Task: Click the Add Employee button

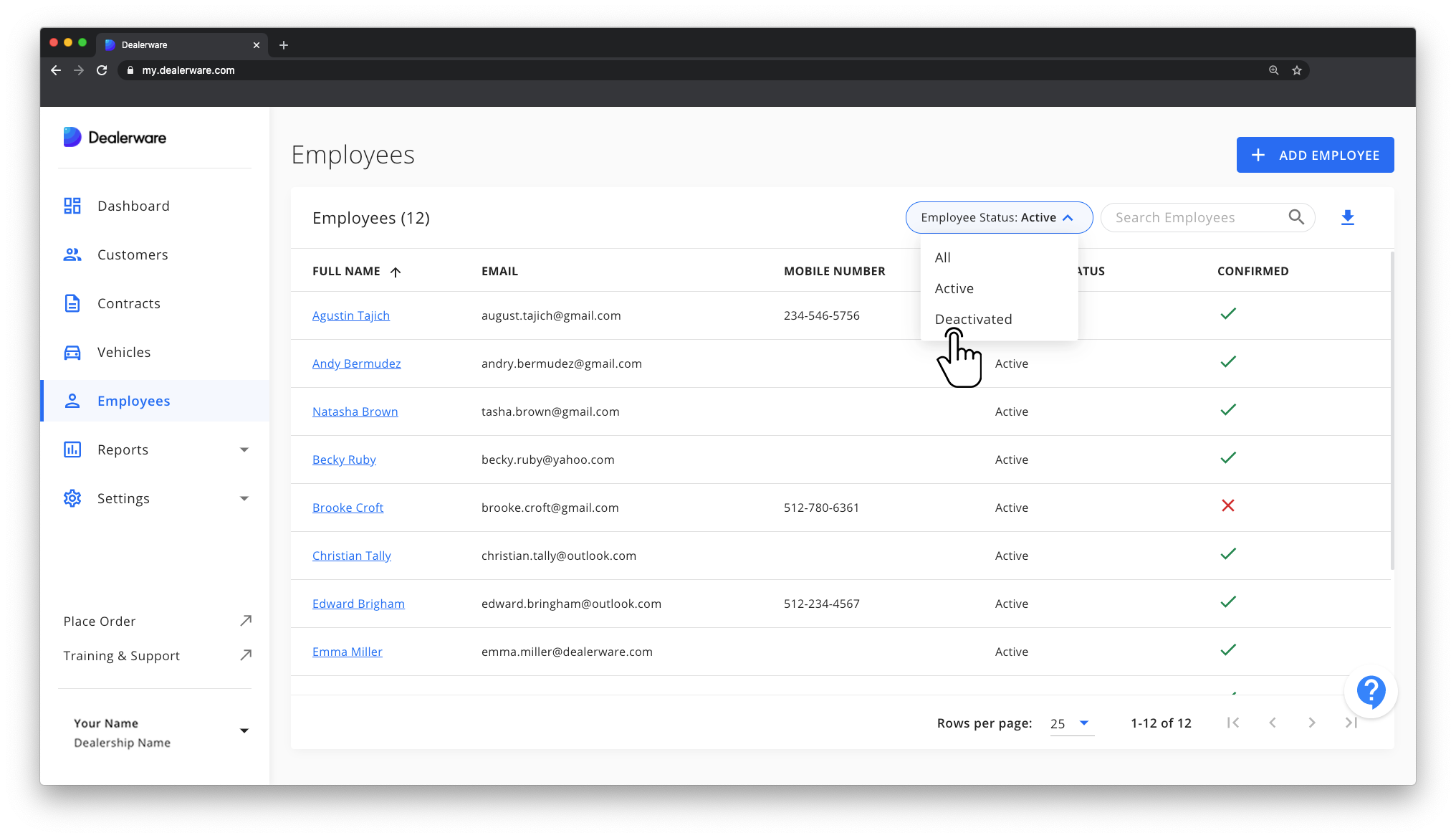Action: click(1315, 155)
